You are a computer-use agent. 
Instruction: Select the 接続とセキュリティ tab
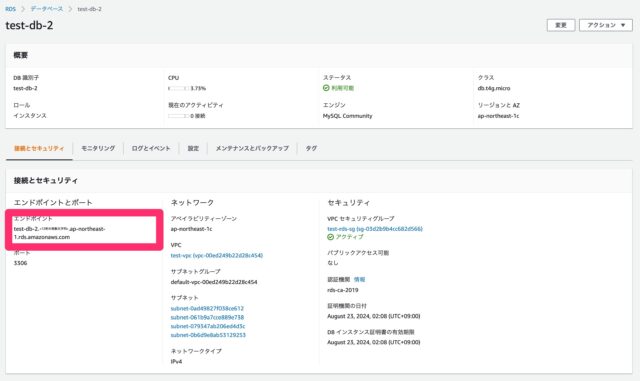(x=39, y=149)
